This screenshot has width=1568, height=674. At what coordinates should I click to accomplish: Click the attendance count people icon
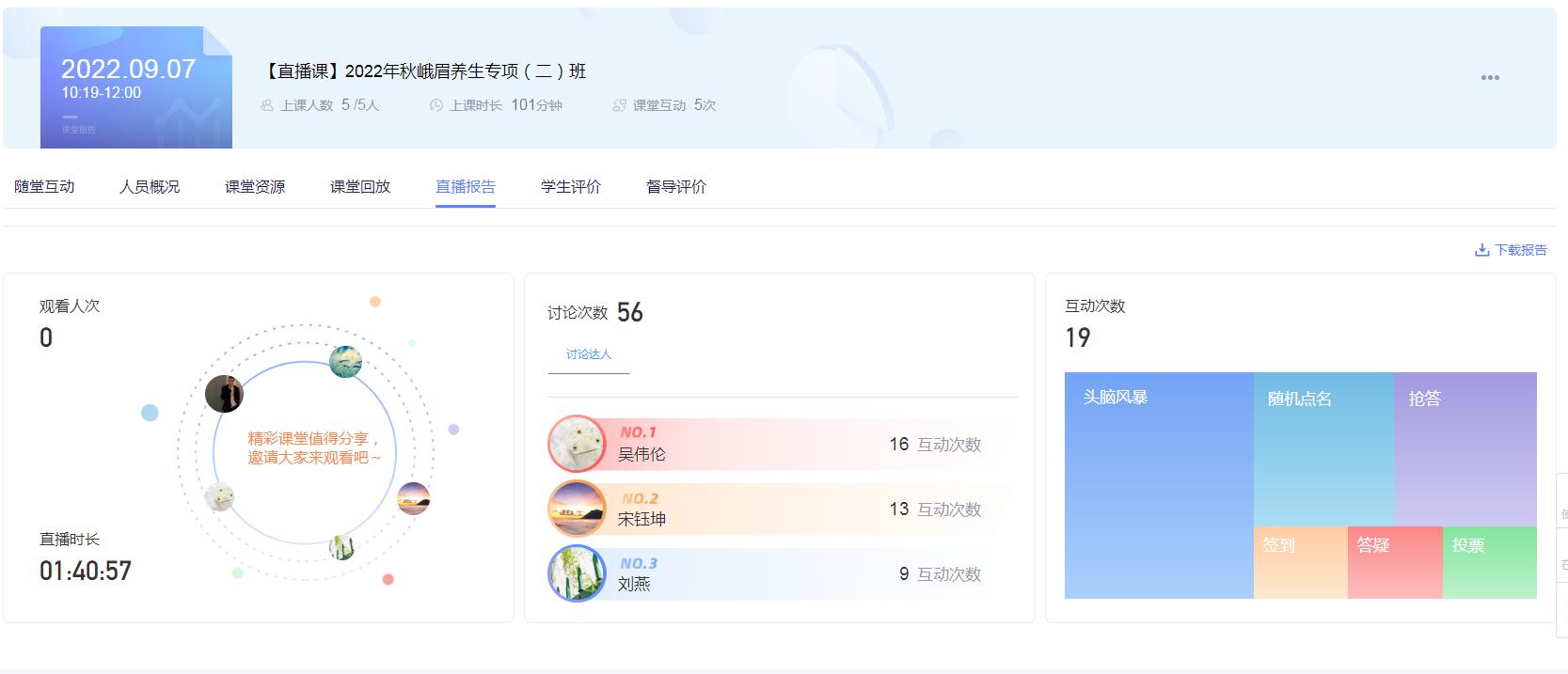(267, 105)
